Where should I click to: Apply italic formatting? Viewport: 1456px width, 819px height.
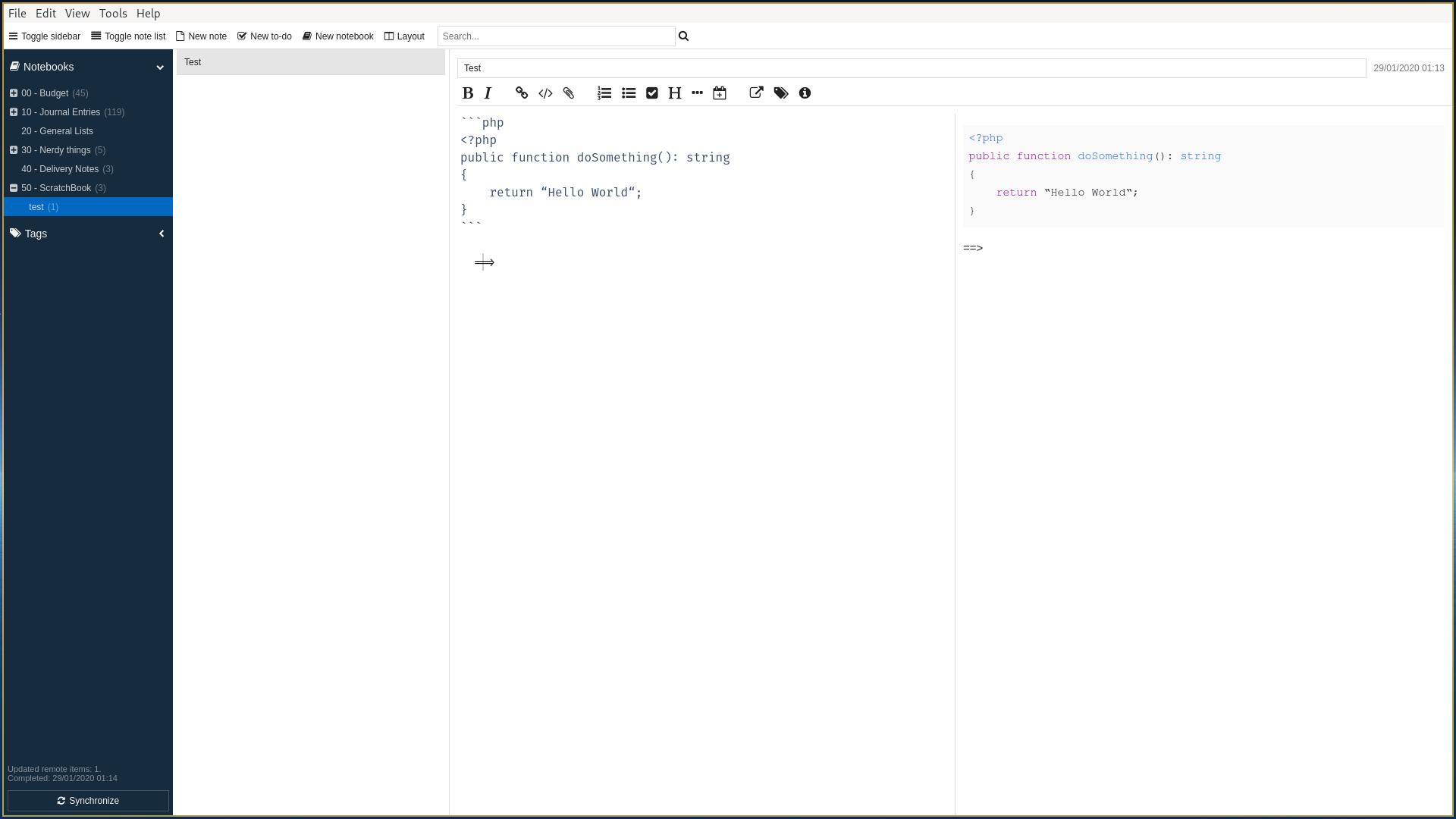(x=488, y=93)
